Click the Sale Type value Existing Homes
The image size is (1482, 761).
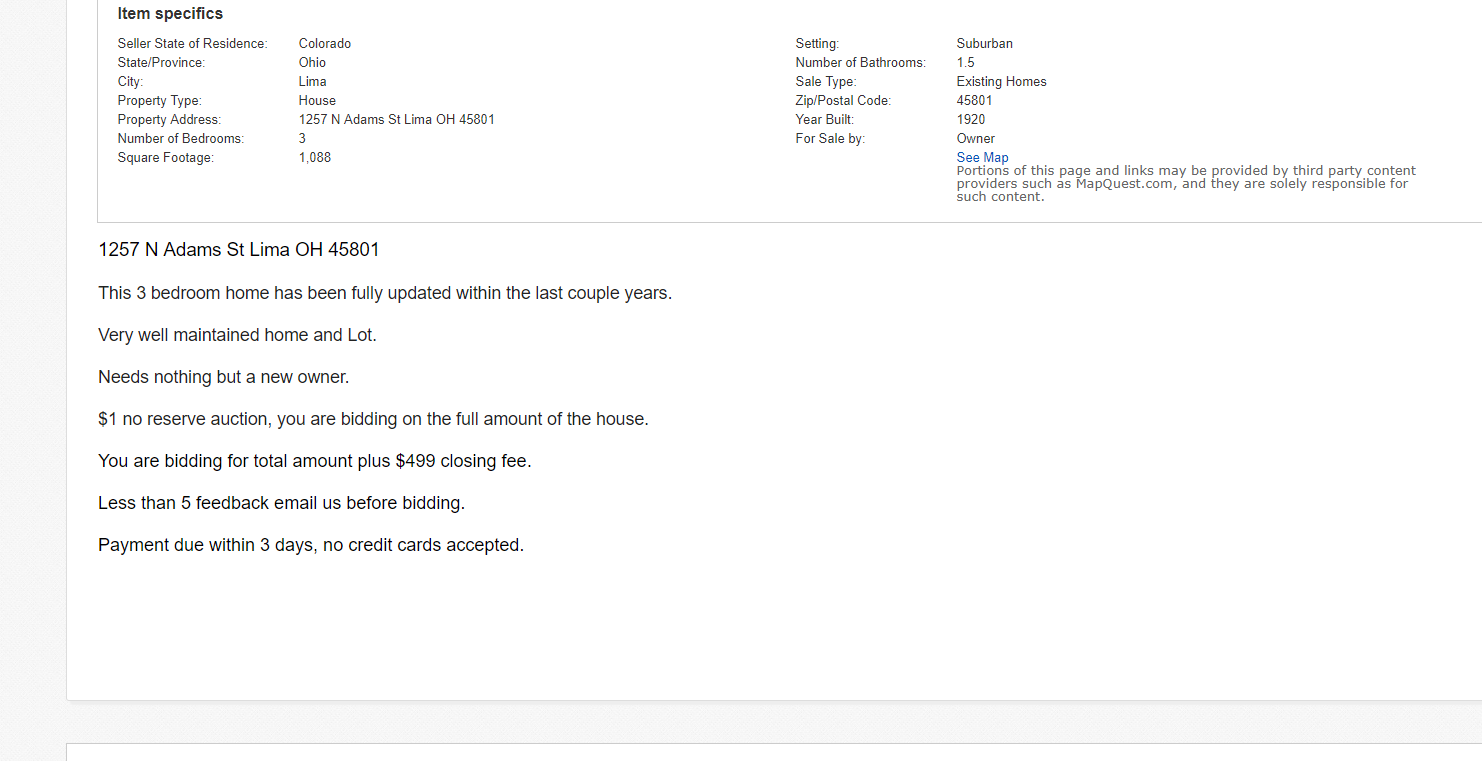1002,81
